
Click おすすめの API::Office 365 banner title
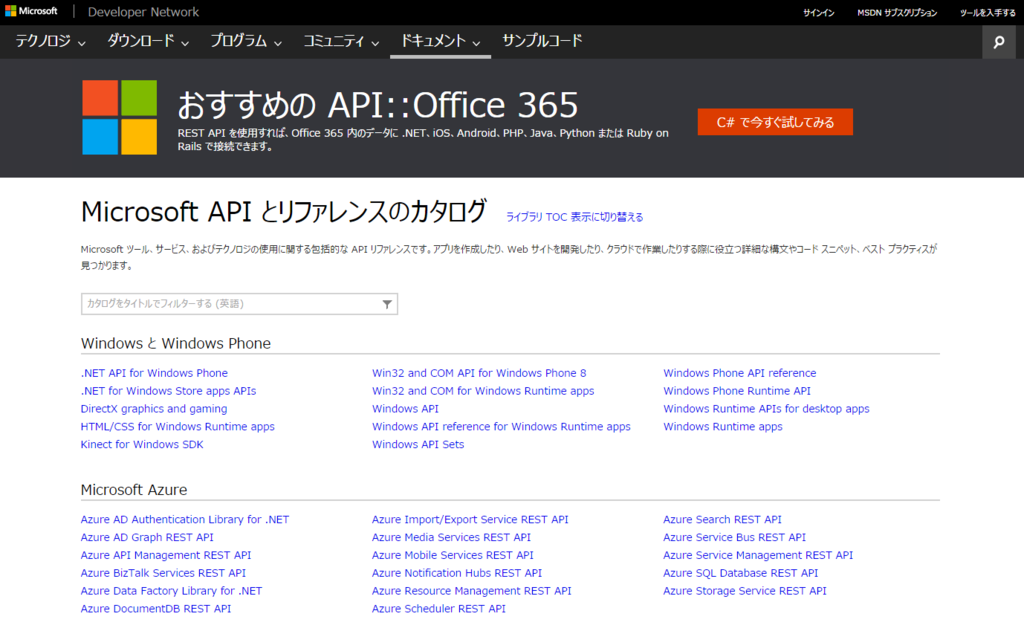(377, 104)
